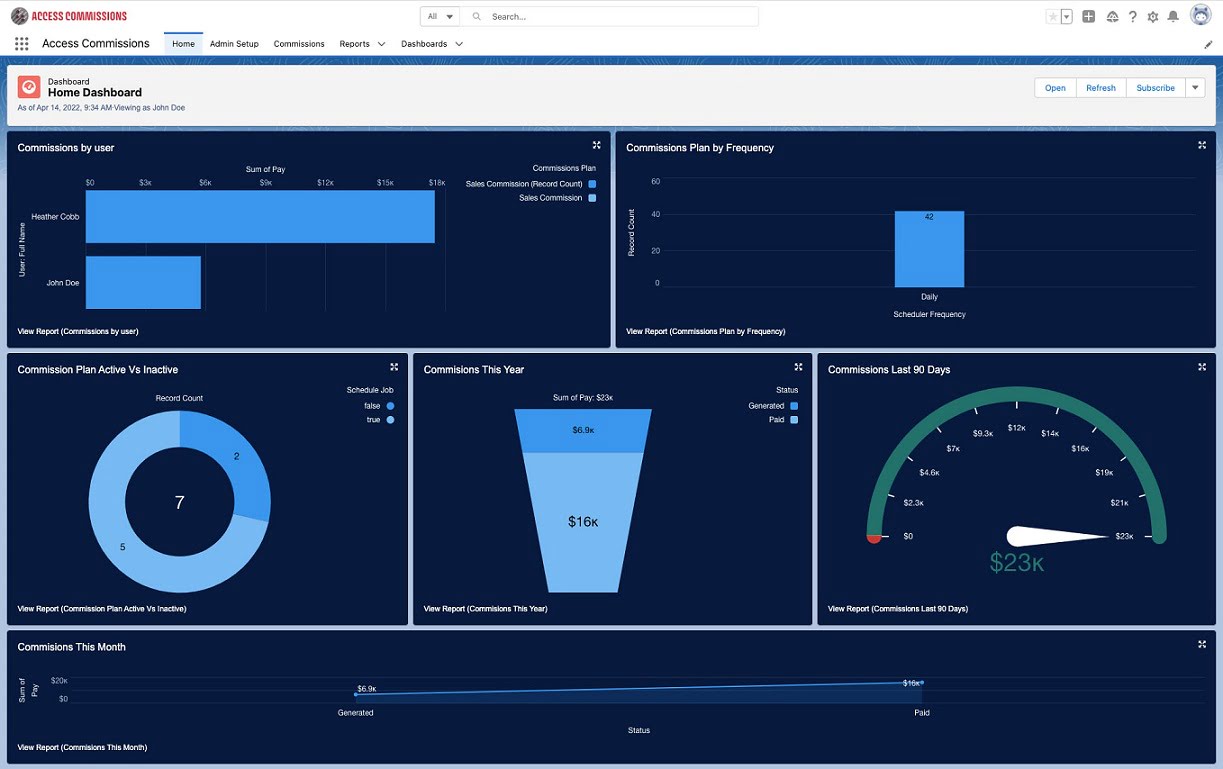Open the App Launcher grid icon
Screen dimensions: 1223x769
[x=22, y=44]
